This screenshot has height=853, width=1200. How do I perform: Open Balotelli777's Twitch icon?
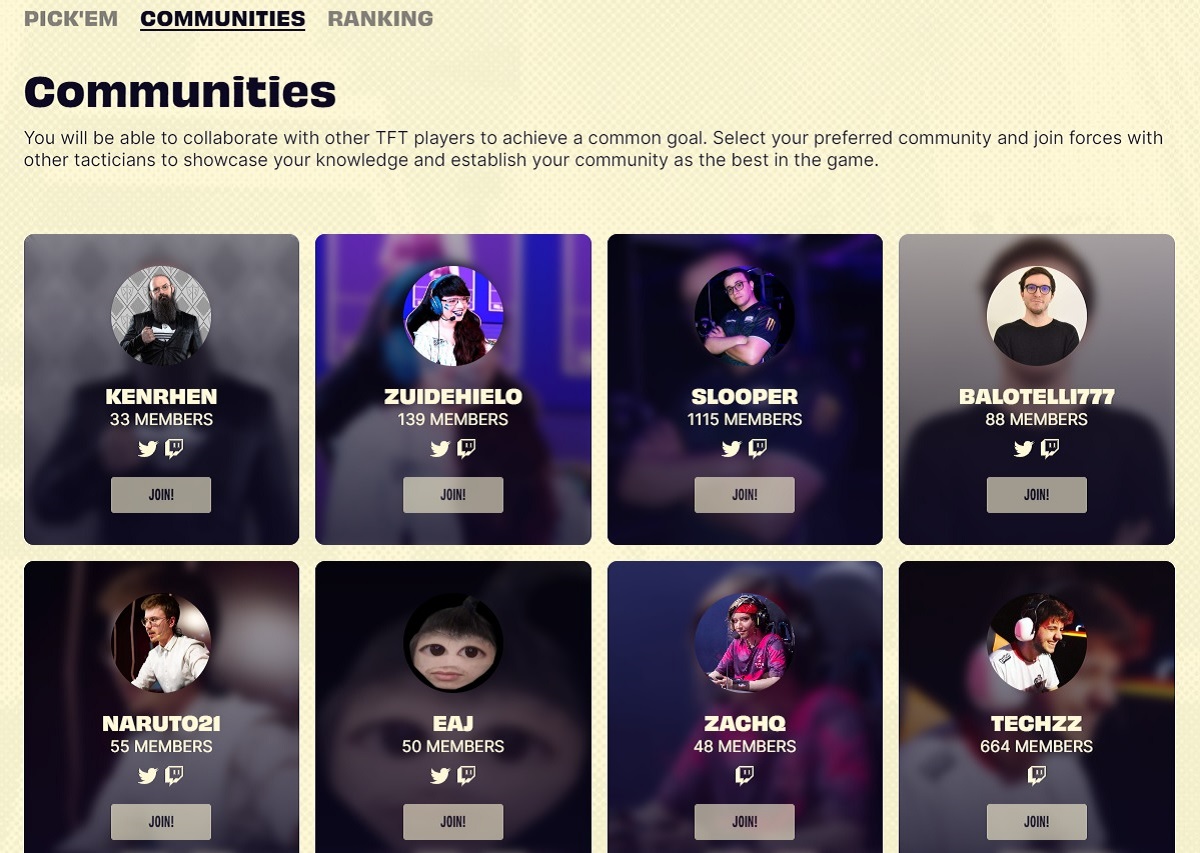tap(1050, 449)
